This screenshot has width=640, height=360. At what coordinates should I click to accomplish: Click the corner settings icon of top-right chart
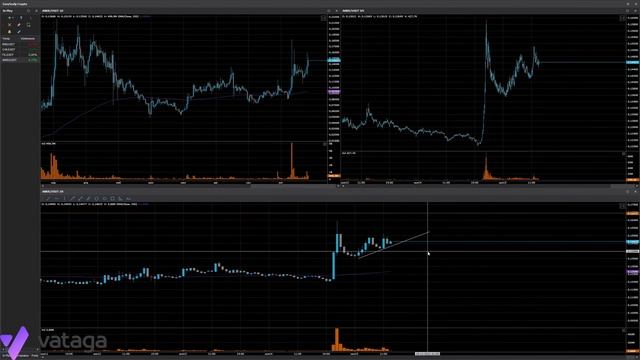[x=622, y=18]
